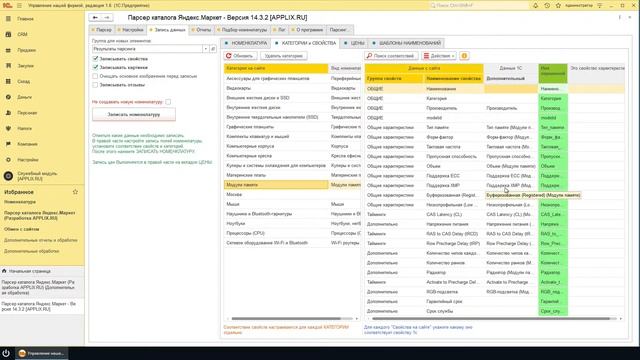Open Номенклатура favorite link

(x=20, y=202)
